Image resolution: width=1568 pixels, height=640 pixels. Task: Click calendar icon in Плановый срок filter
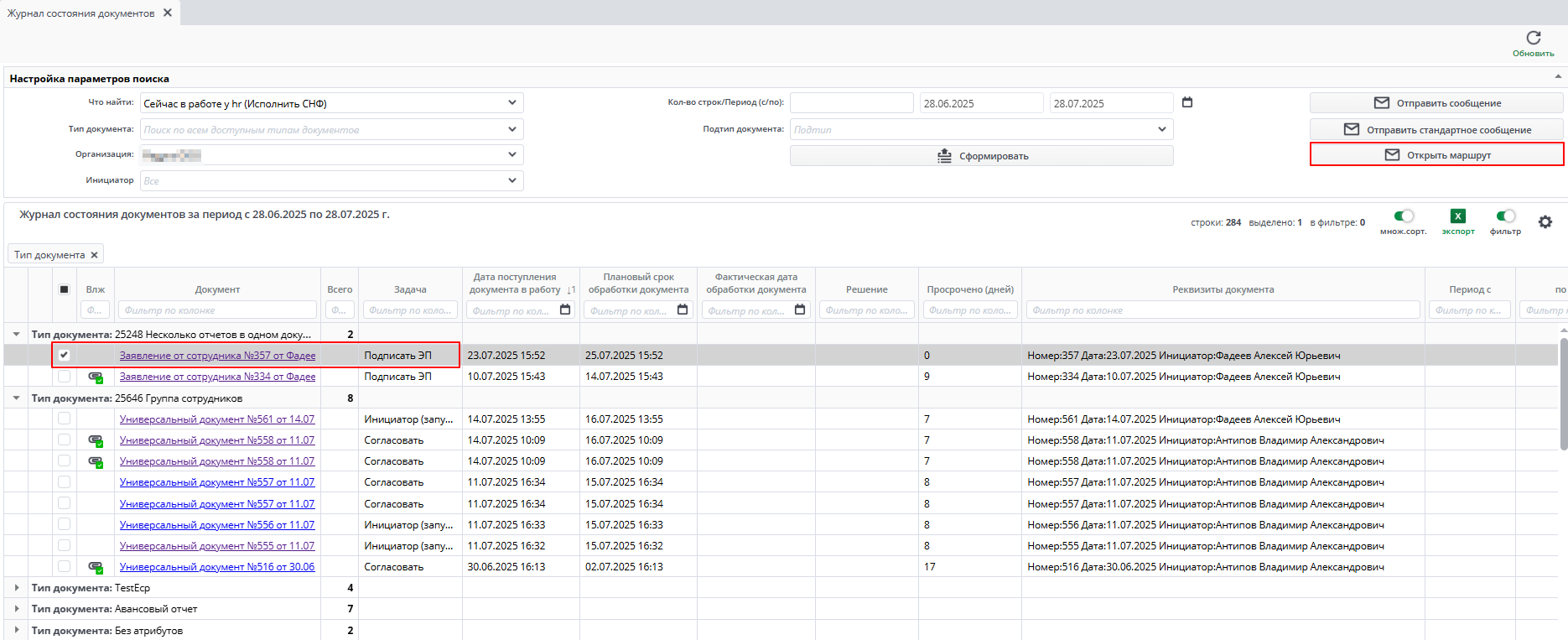tap(683, 310)
